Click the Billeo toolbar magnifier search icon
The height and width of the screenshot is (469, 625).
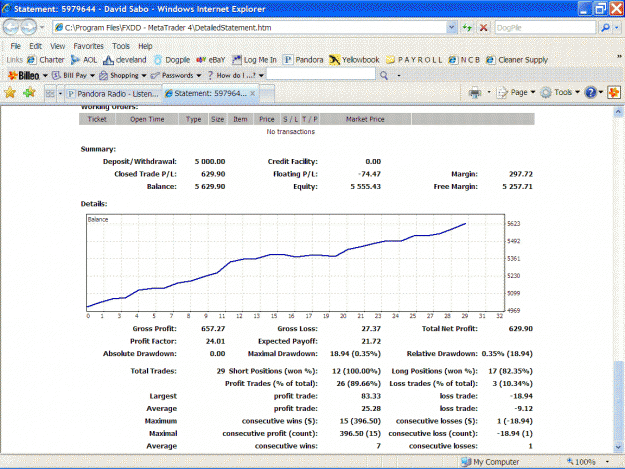coord(383,75)
